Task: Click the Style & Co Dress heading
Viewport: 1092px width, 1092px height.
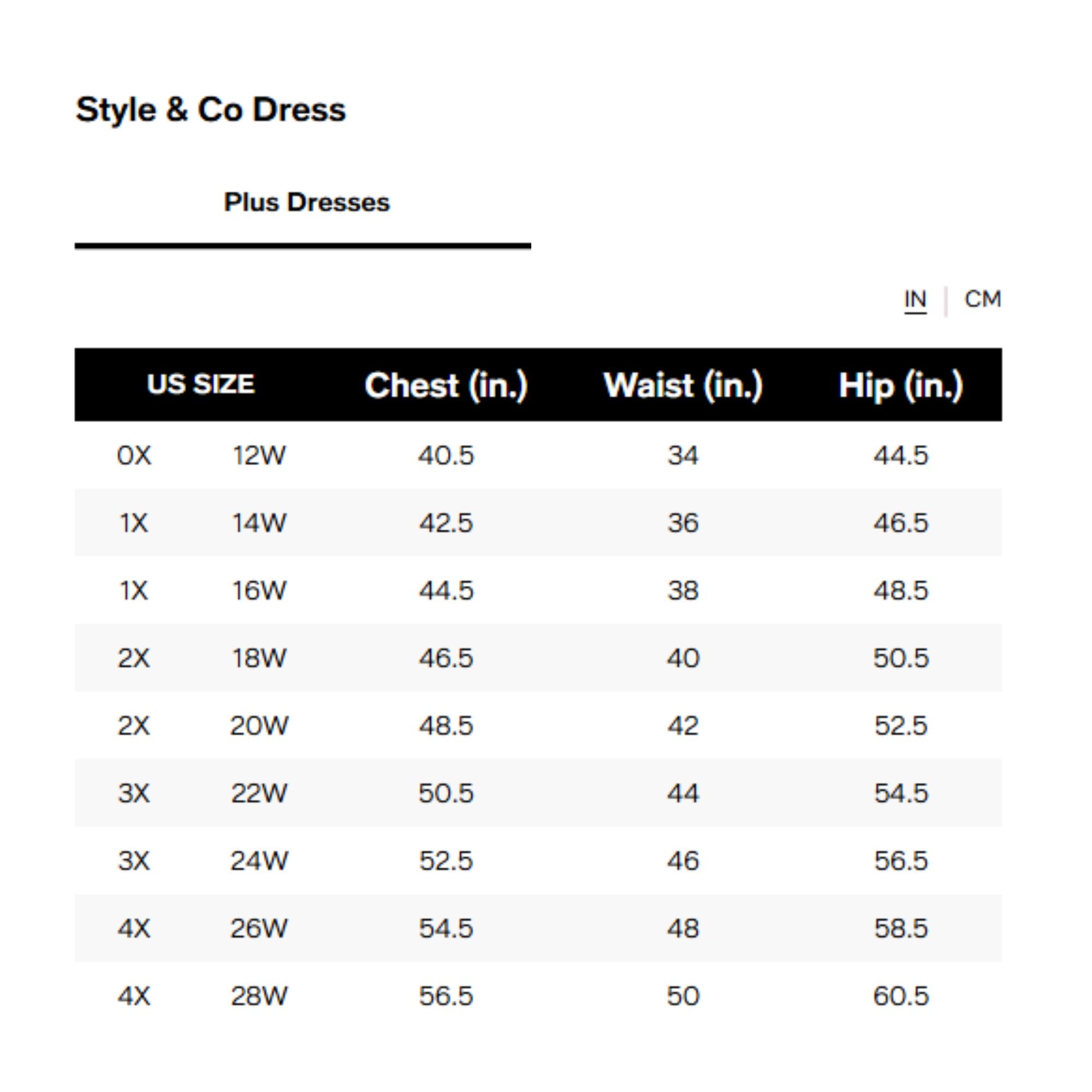Action: (x=210, y=109)
